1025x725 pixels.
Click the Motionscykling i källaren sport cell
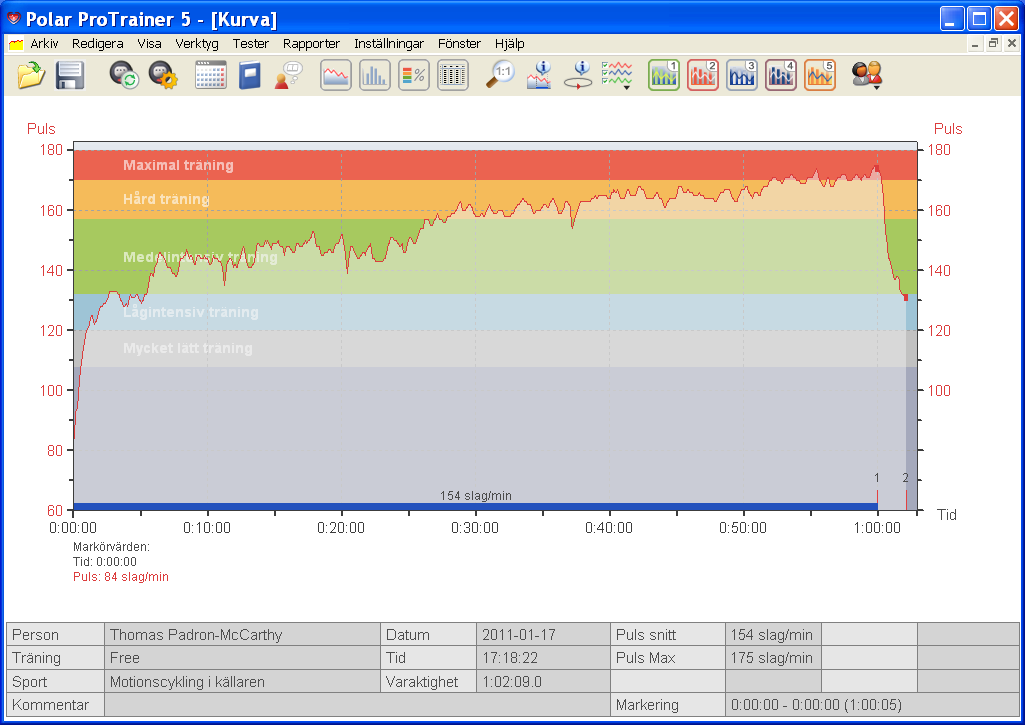[243, 682]
